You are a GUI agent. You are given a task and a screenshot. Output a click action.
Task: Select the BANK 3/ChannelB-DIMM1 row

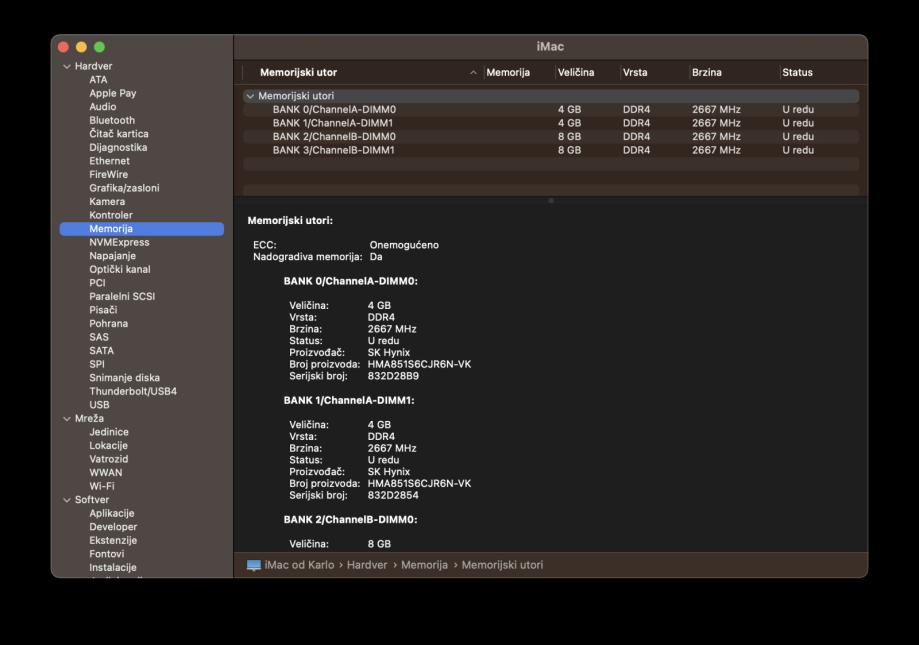[x=334, y=150]
